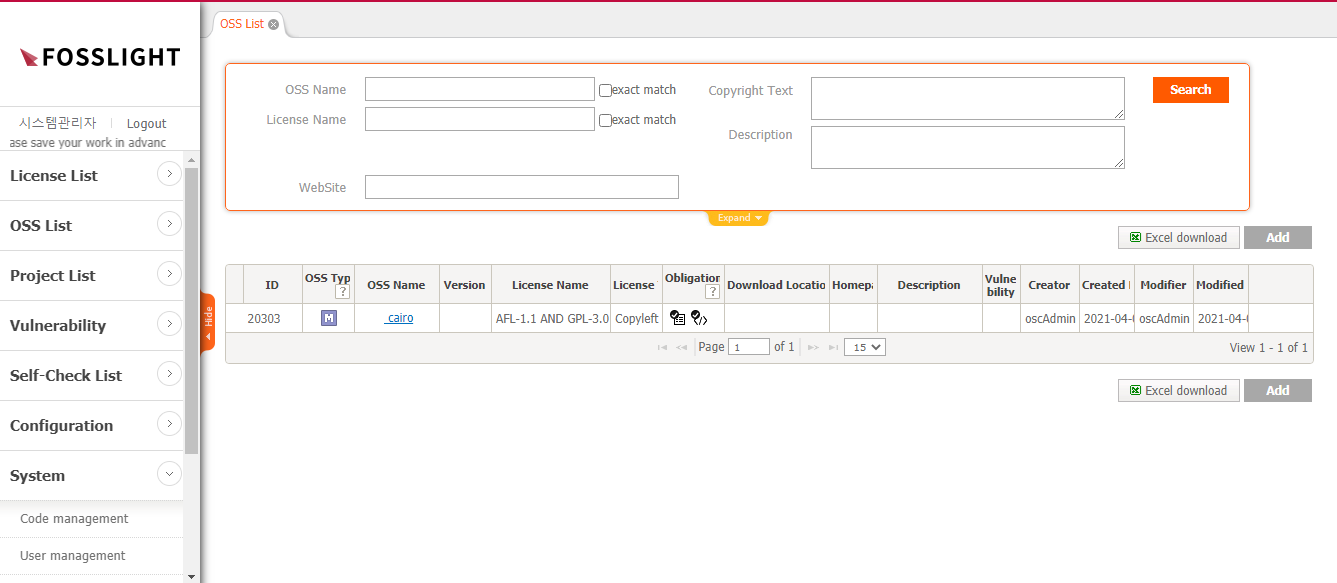Focus the Description textarea
This screenshot has width=1337, height=583.
(968, 147)
